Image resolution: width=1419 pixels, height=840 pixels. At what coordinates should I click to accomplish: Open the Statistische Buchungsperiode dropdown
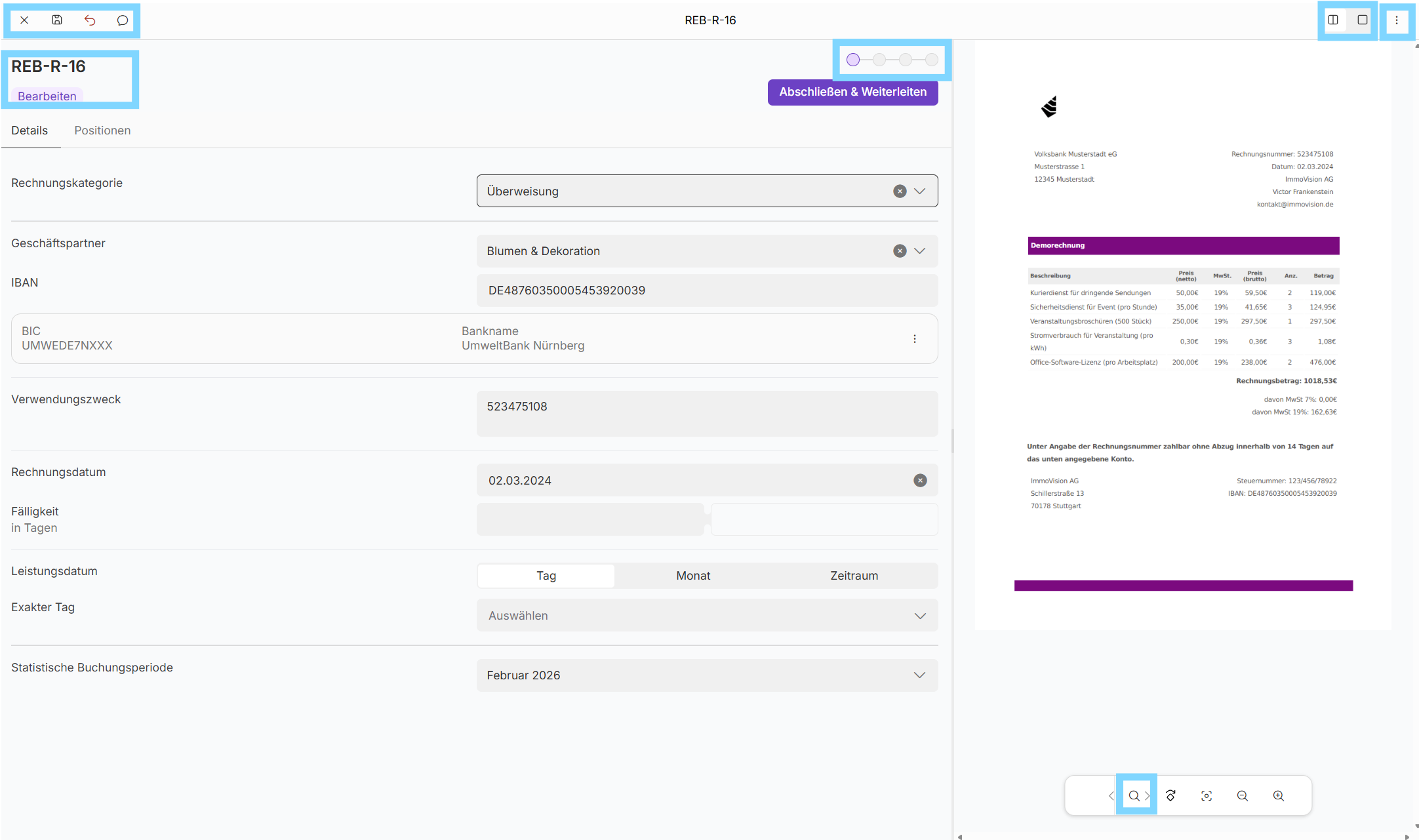[x=707, y=675]
